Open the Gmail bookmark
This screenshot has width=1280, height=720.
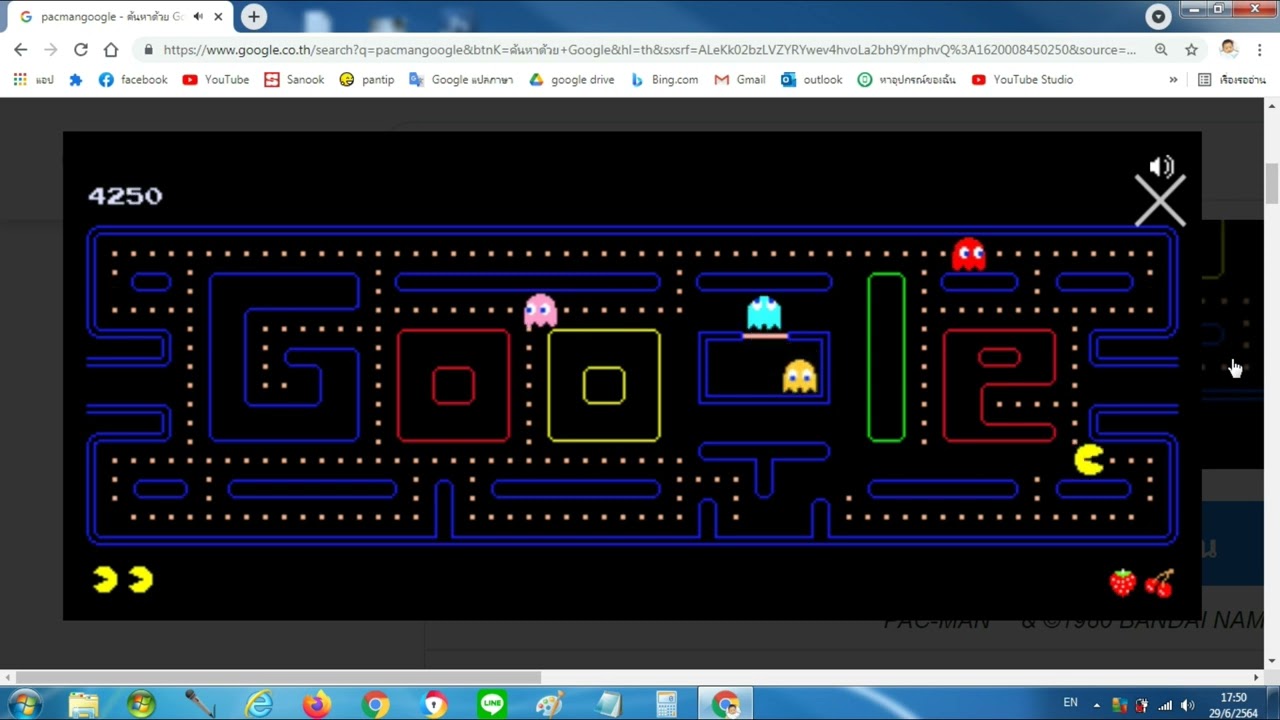click(x=740, y=79)
